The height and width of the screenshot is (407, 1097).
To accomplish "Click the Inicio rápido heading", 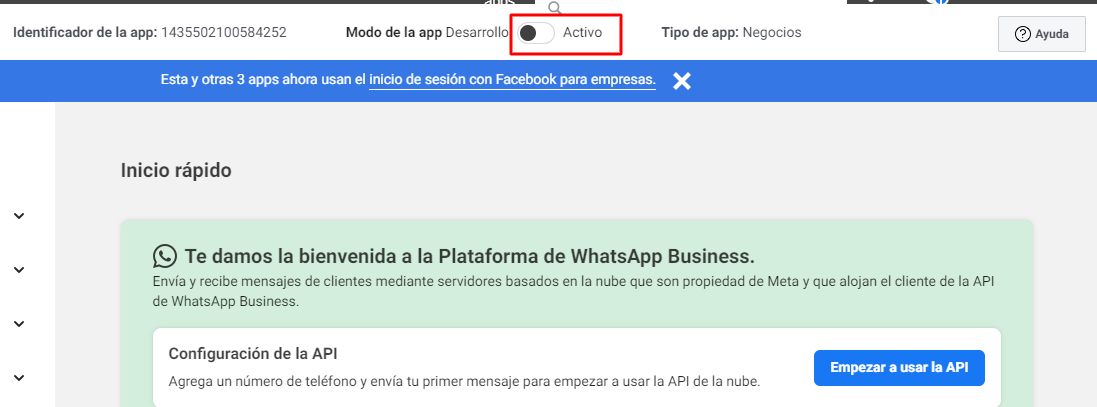I will (176, 171).
